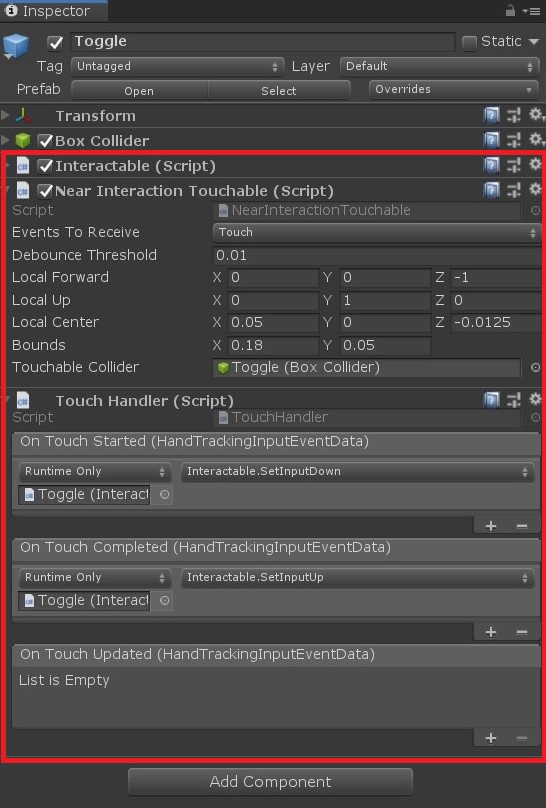Edit Local Forward Z field
The width and height of the screenshot is (546, 808).
[x=495, y=278]
